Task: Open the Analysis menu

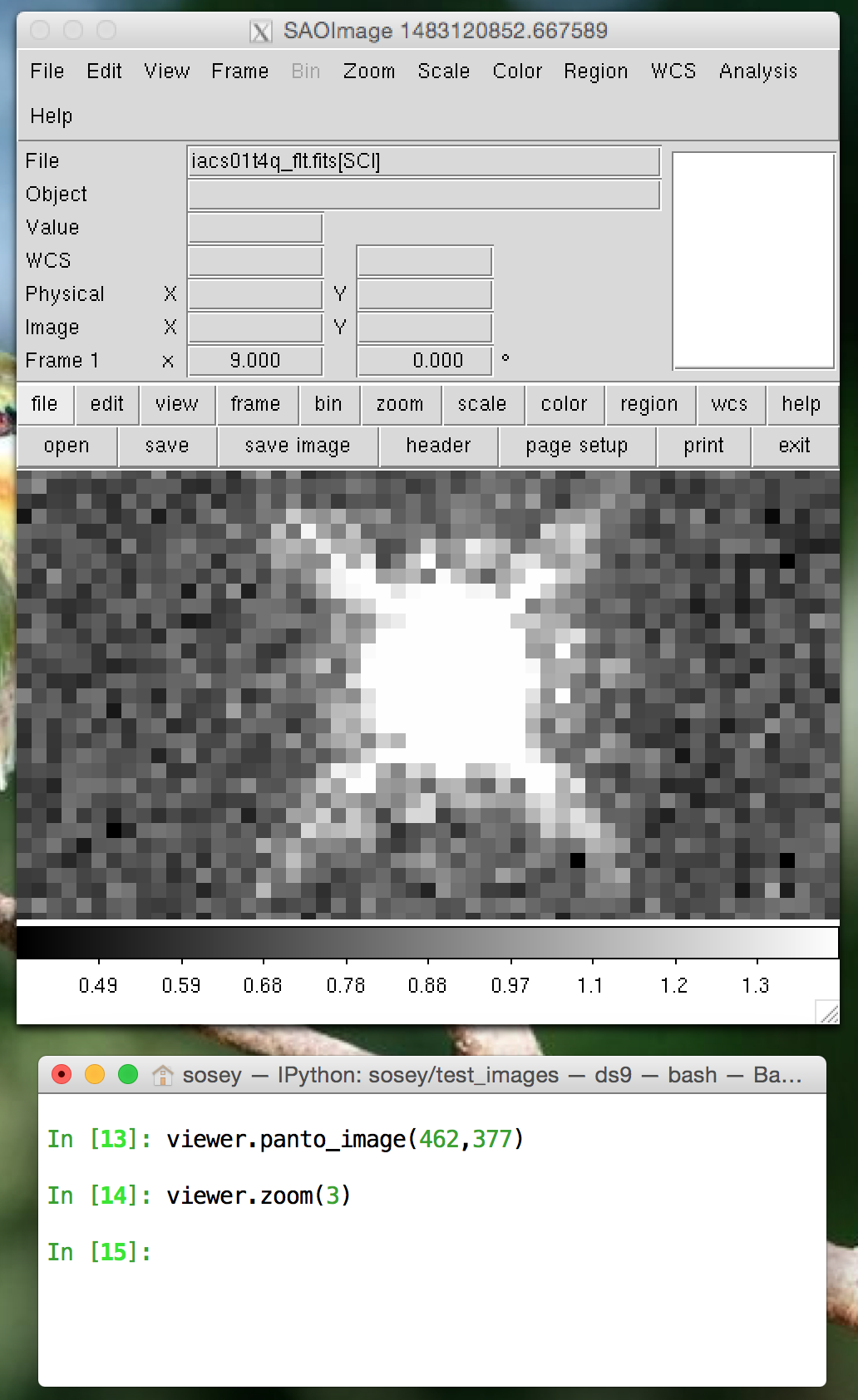Action: (x=757, y=71)
